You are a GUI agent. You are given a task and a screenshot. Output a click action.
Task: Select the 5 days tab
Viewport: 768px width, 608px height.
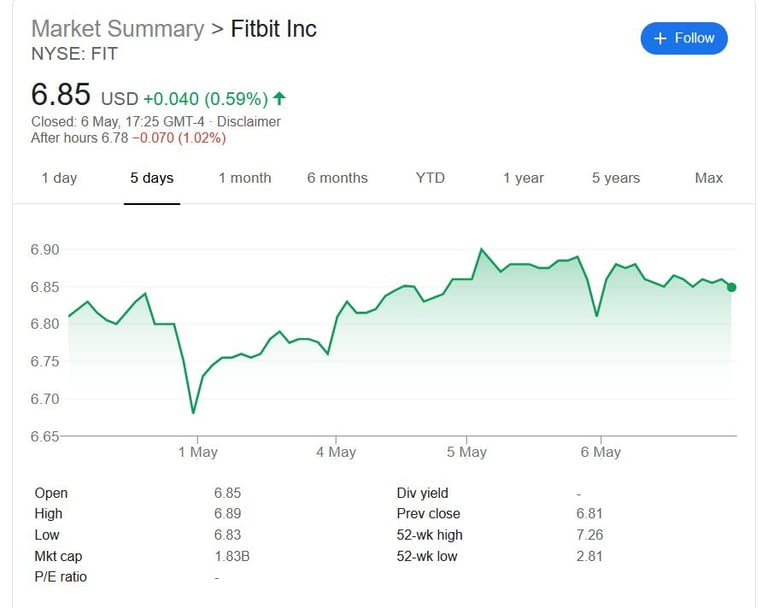click(x=152, y=178)
